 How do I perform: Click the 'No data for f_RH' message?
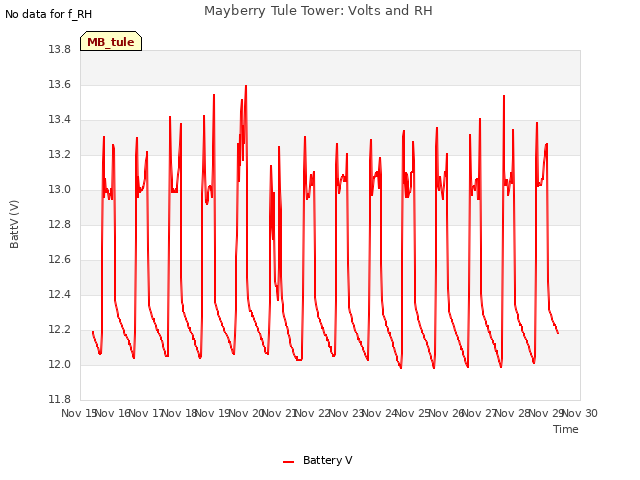click(49, 14)
